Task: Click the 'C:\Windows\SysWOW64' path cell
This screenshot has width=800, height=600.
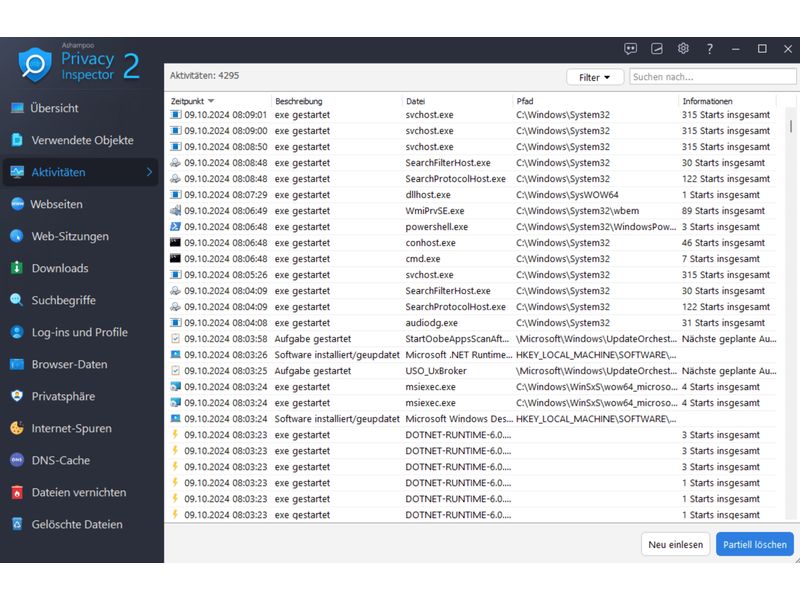Action: (567, 195)
